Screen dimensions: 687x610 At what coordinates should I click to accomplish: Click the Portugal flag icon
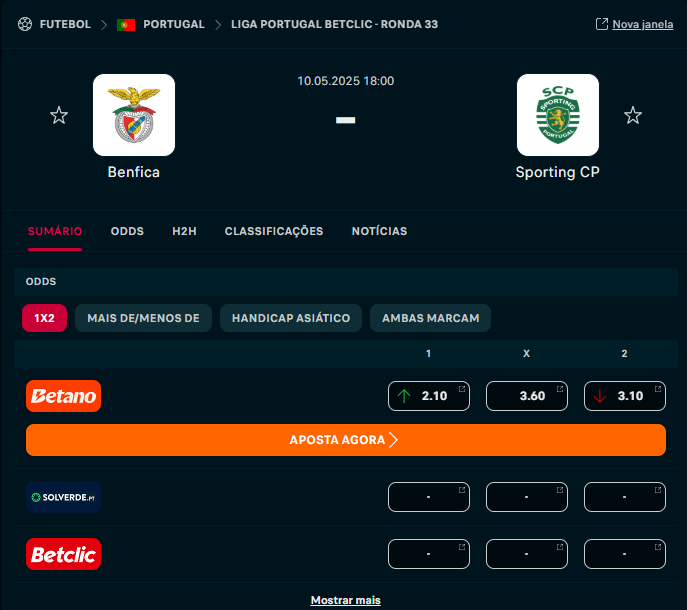point(126,25)
